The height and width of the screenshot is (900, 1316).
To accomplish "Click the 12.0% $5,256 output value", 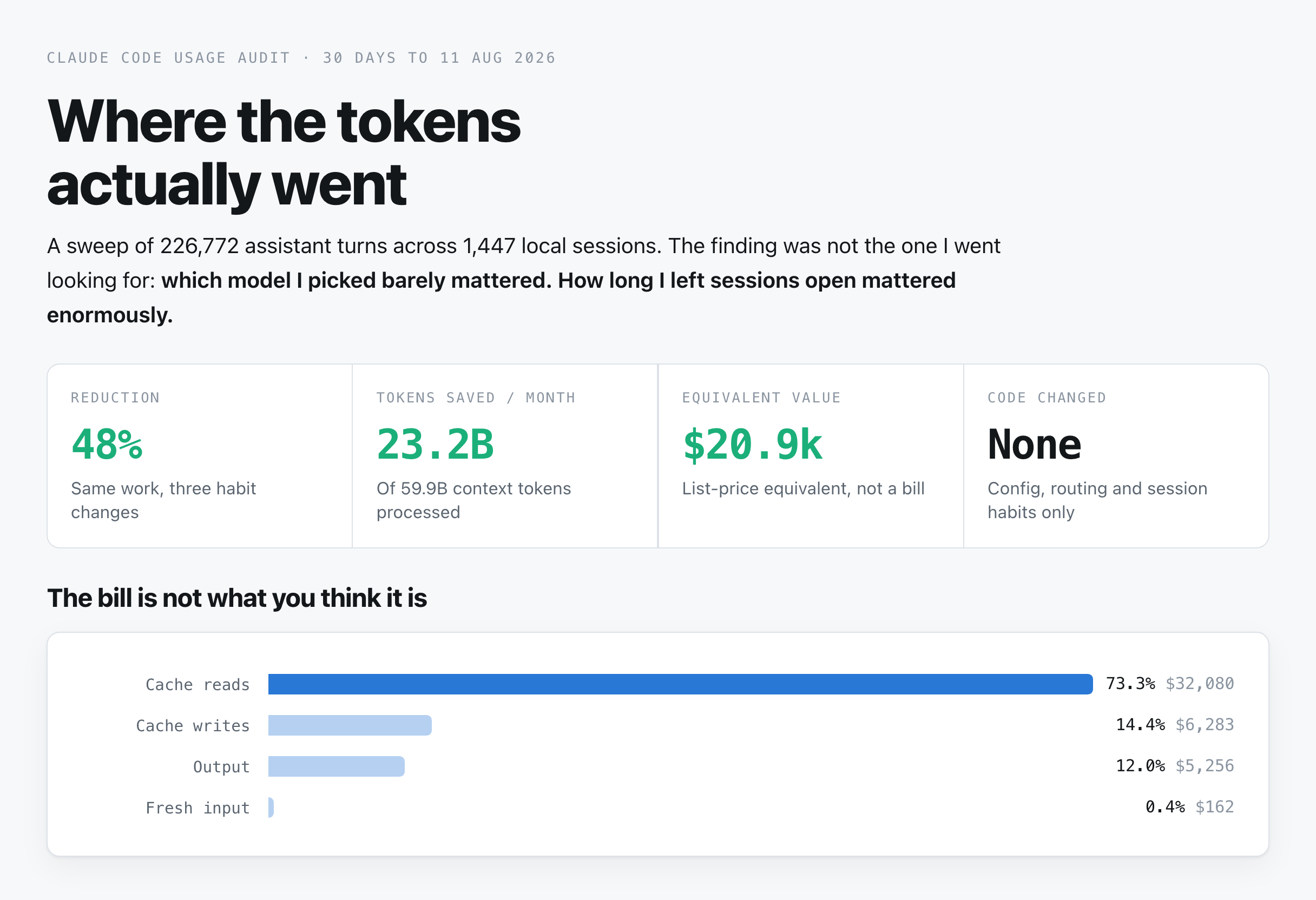I will (1175, 766).
